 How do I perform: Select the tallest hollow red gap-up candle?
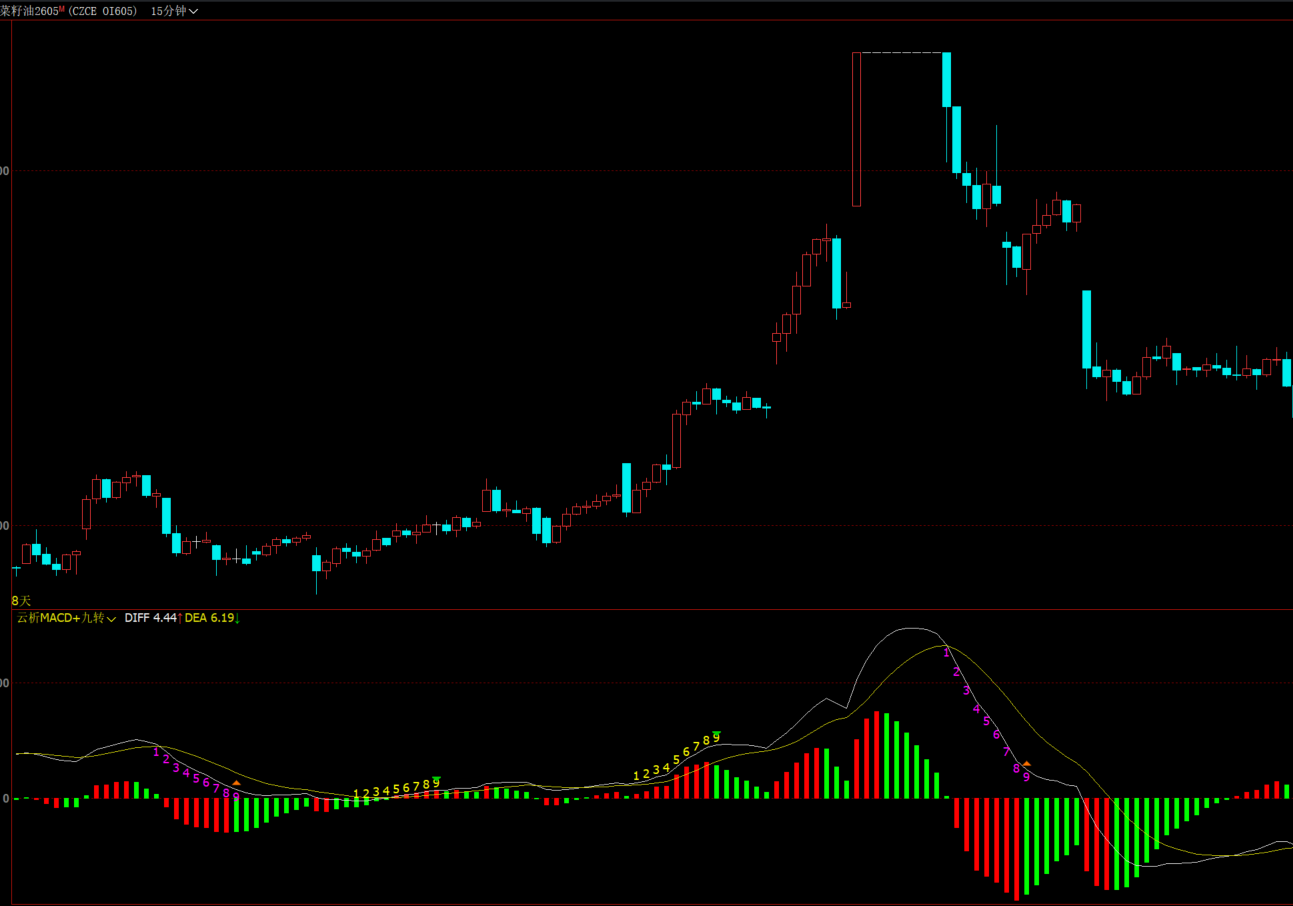(x=857, y=129)
